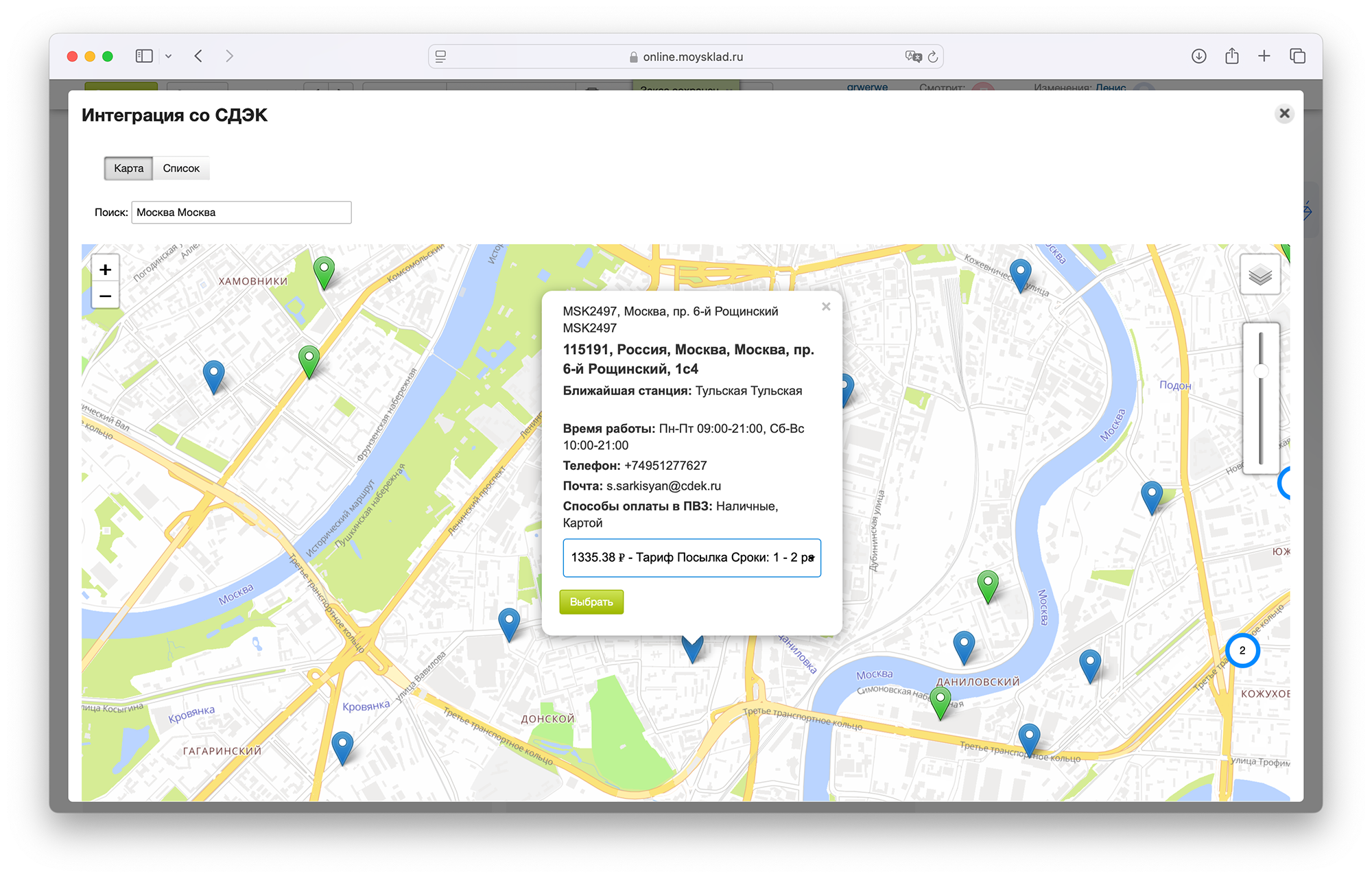Click the map zoom slider handle
The width and height of the screenshot is (1372, 878).
click(1261, 371)
